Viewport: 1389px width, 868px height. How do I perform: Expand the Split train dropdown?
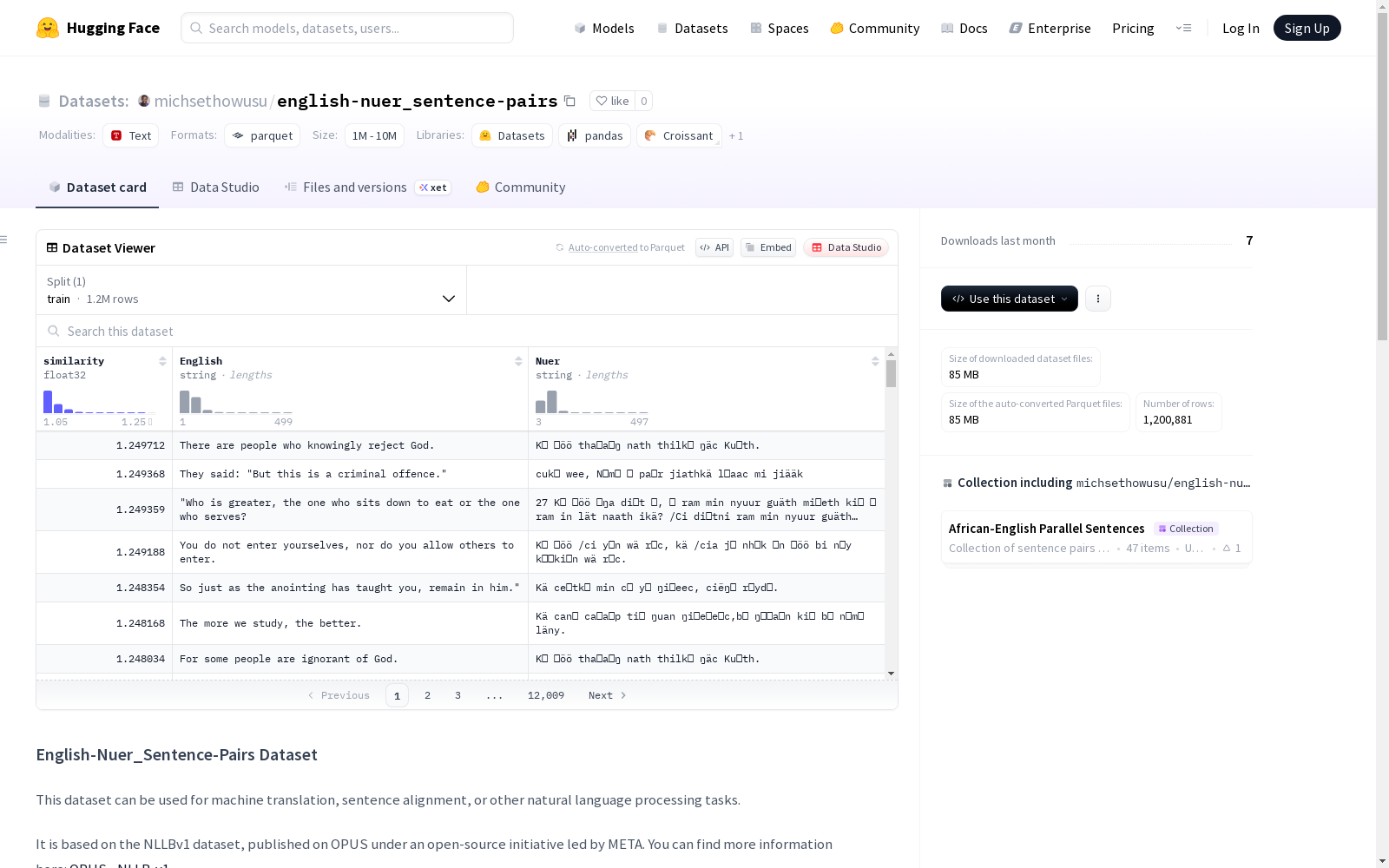pos(252,290)
